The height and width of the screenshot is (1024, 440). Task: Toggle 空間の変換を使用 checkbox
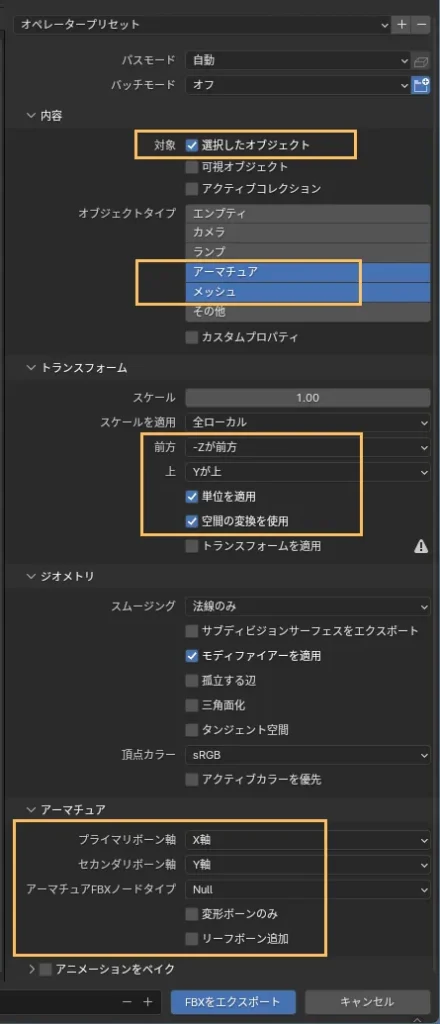[x=191, y=521]
